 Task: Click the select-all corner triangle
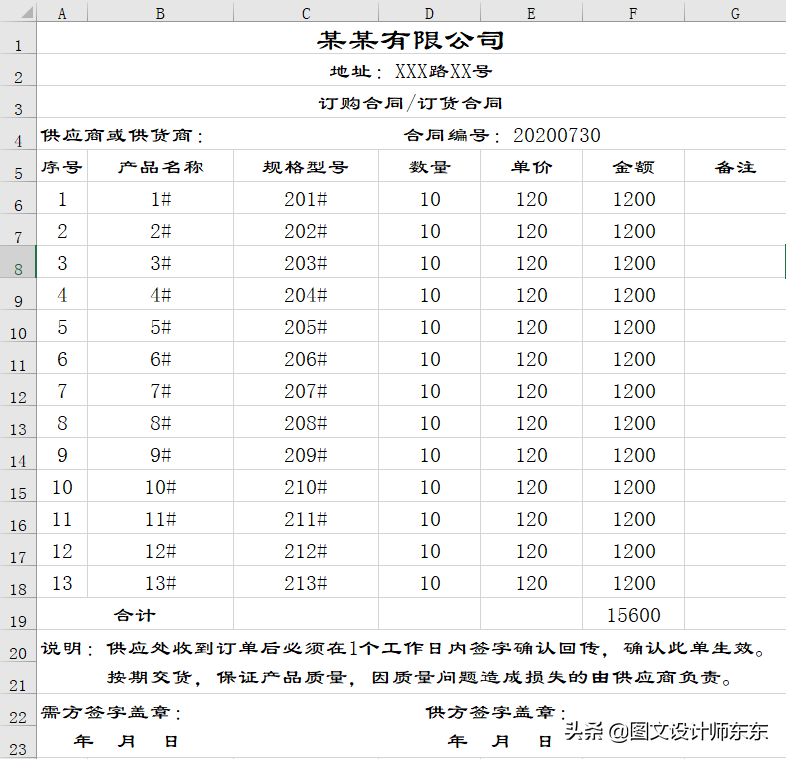coord(25,12)
